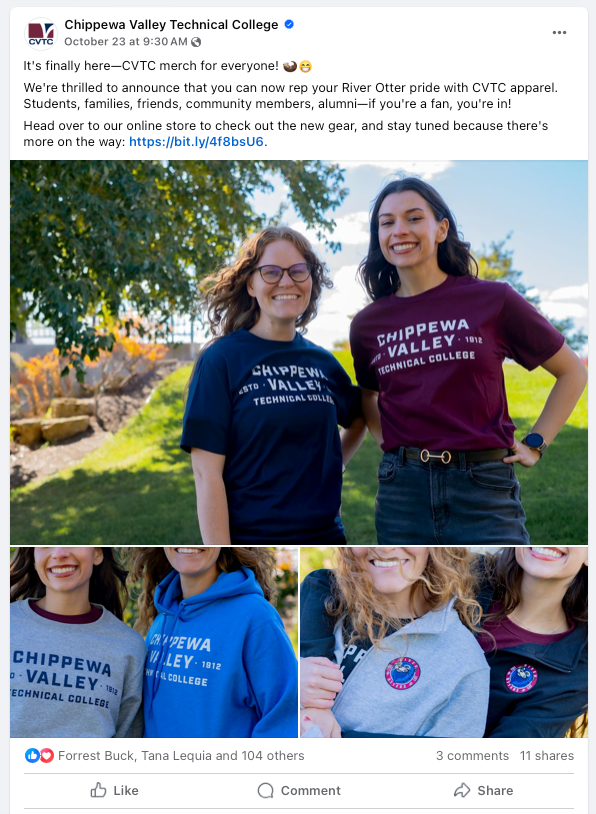
Task: Open the bit.ly/4f8bsU6 store link
Action: [196, 142]
